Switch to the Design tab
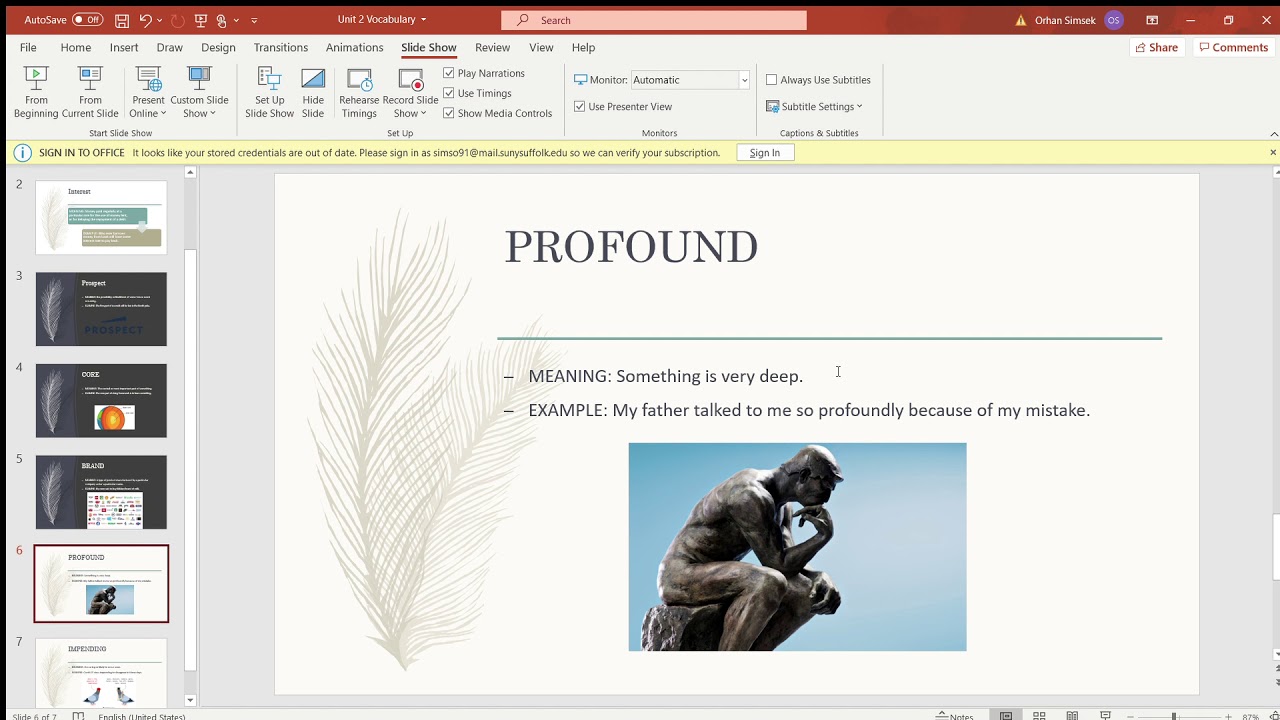1280x720 pixels. pyautogui.click(x=218, y=47)
